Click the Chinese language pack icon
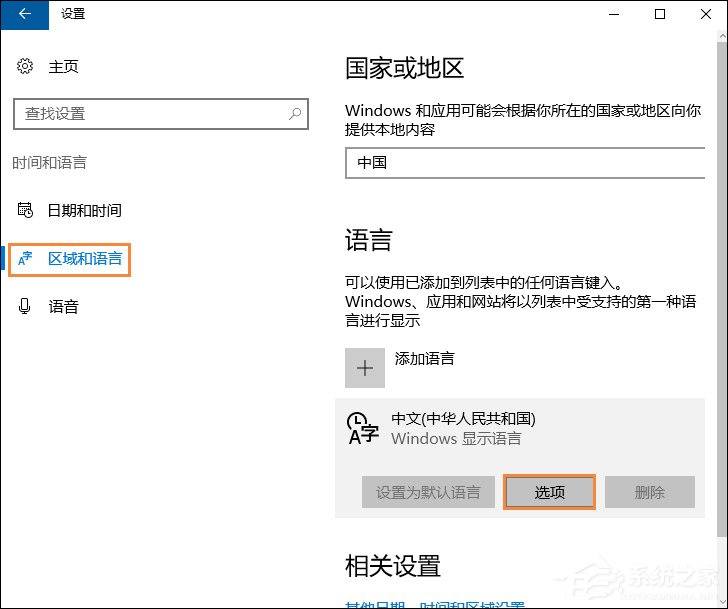Image resolution: width=728 pixels, height=609 pixels. point(363,428)
